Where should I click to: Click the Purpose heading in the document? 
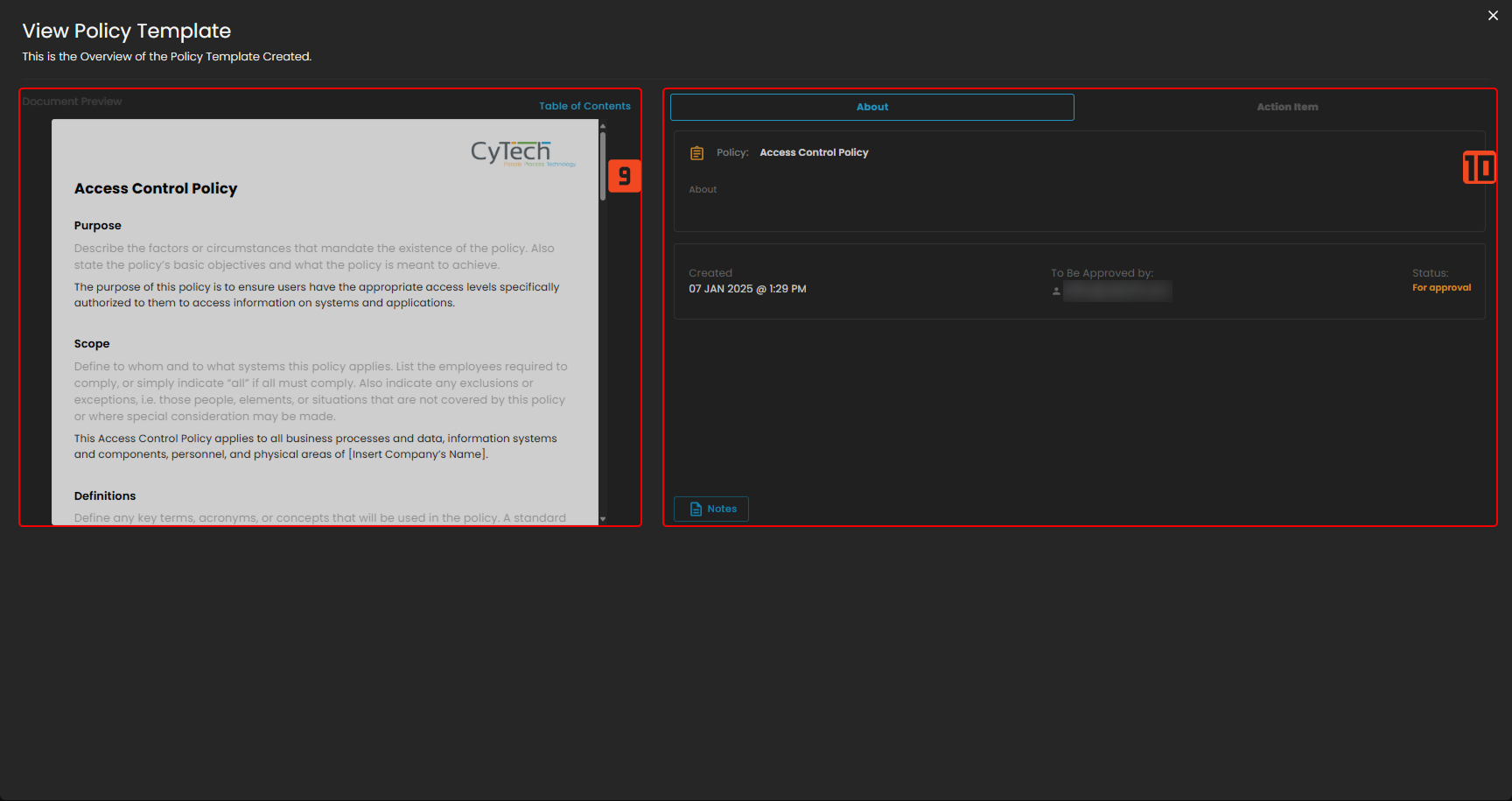[98, 226]
